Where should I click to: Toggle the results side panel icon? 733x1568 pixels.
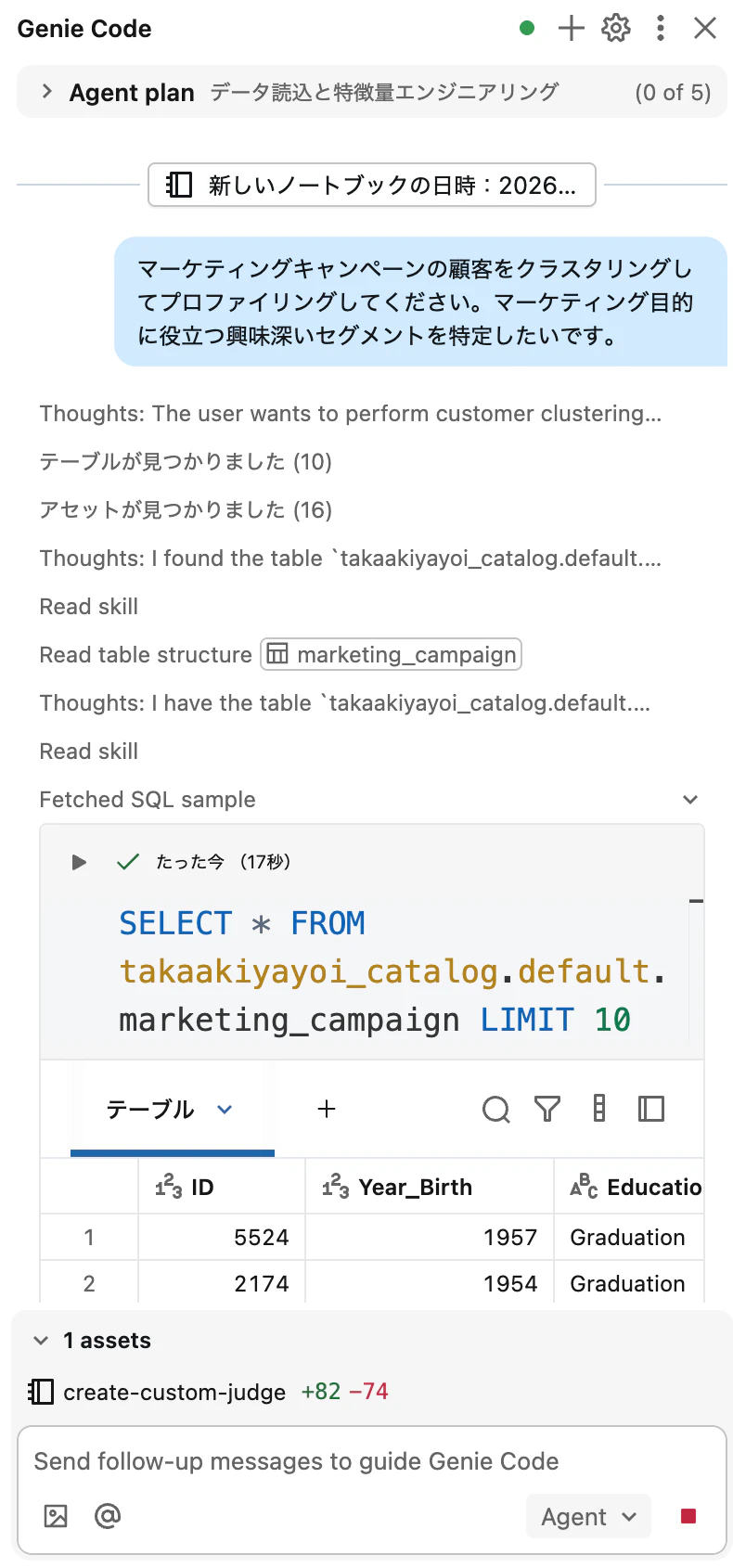(x=651, y=1109)
